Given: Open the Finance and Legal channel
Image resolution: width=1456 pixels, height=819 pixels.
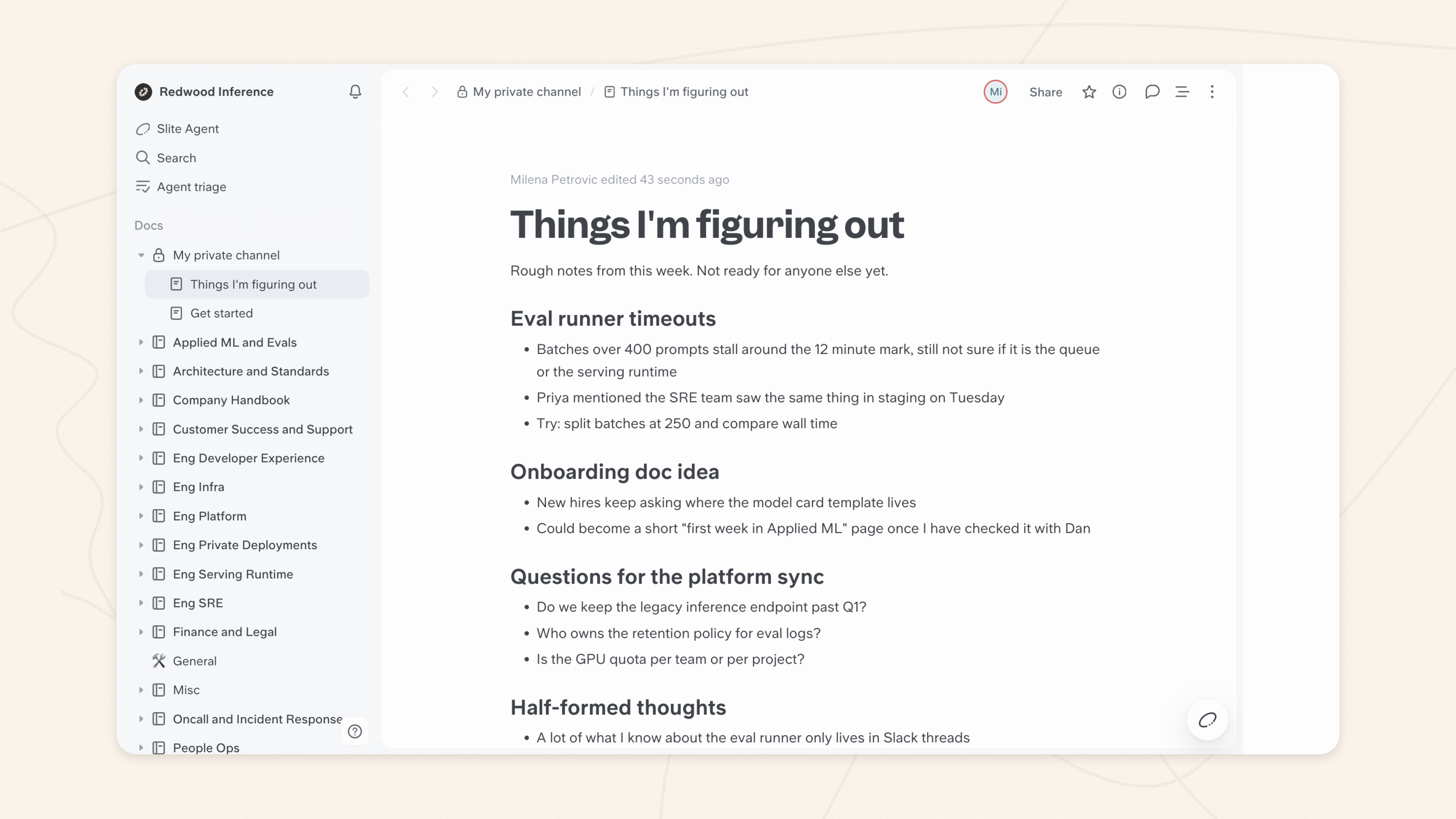Looking at the screenshot, I should pyautogui.click(x=224, y=631).
